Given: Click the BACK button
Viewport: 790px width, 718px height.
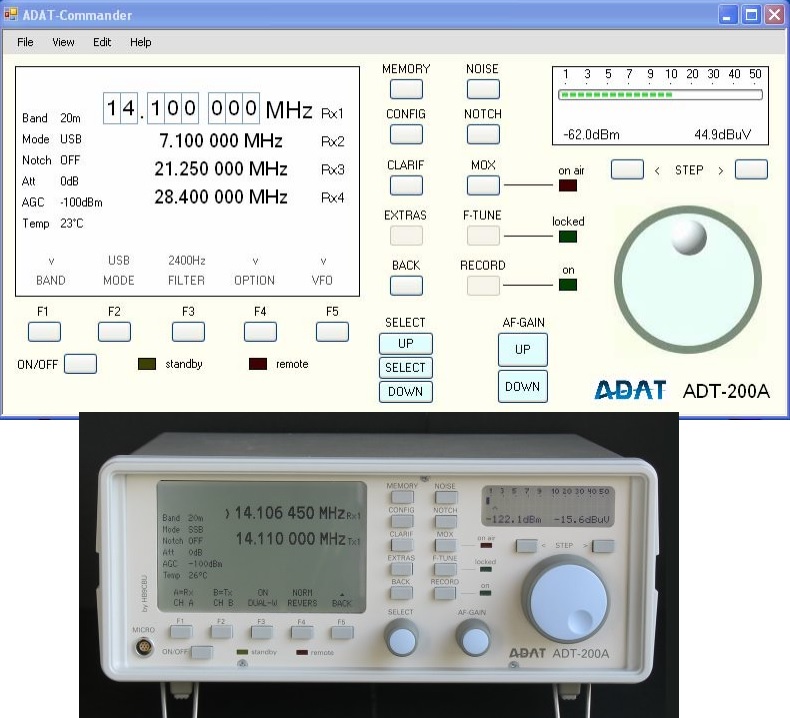Looking at the screenshot, I should pyautogui.click(x=406, y=286).
